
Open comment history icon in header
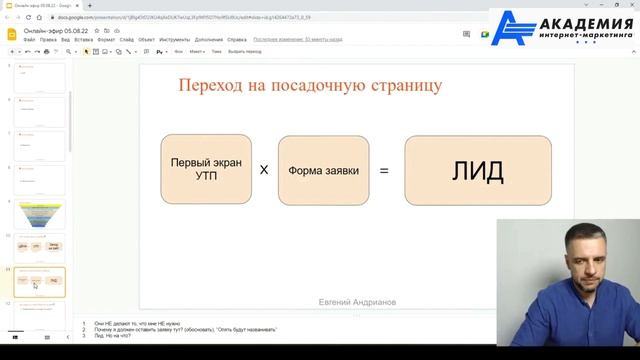click(x=467, y=34)
